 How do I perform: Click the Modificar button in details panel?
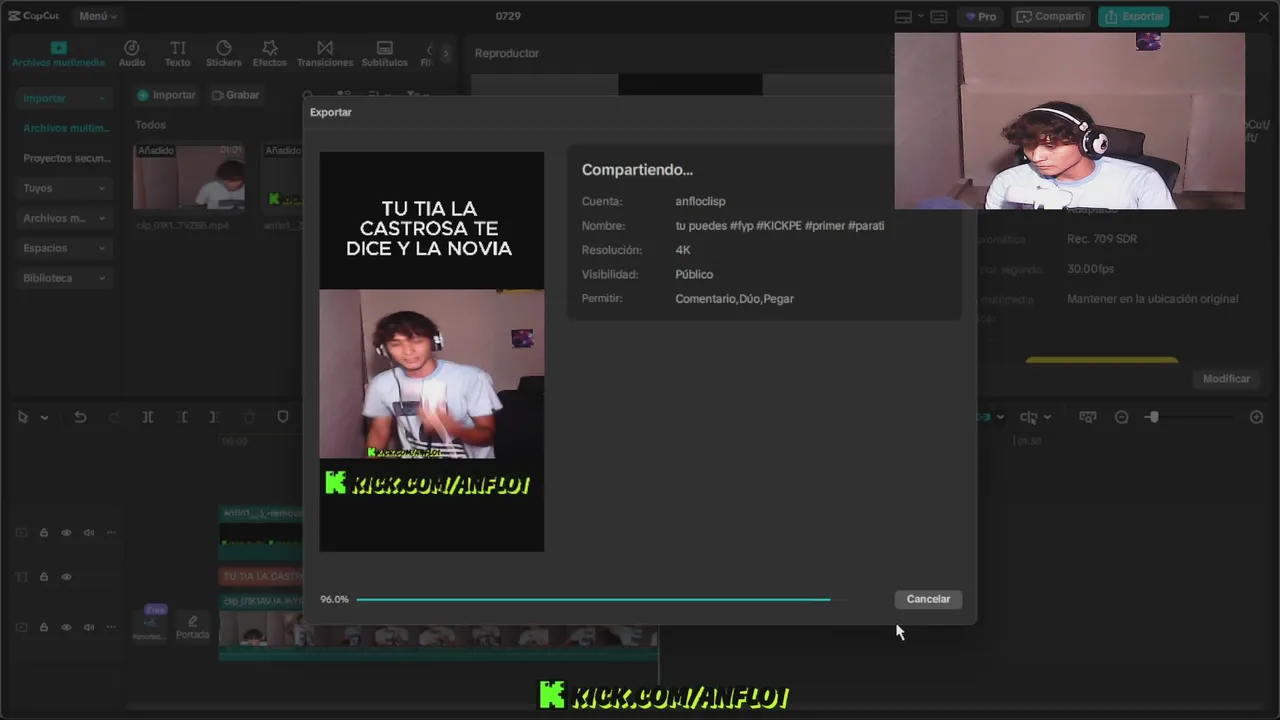[1226, 379]
